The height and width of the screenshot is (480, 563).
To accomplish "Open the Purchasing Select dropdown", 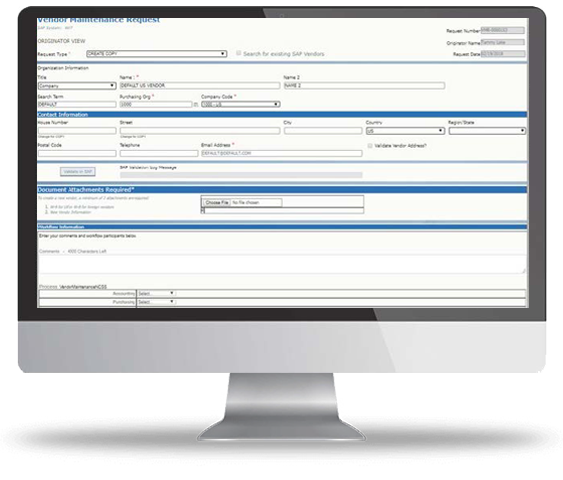I will tap(156, 302).
